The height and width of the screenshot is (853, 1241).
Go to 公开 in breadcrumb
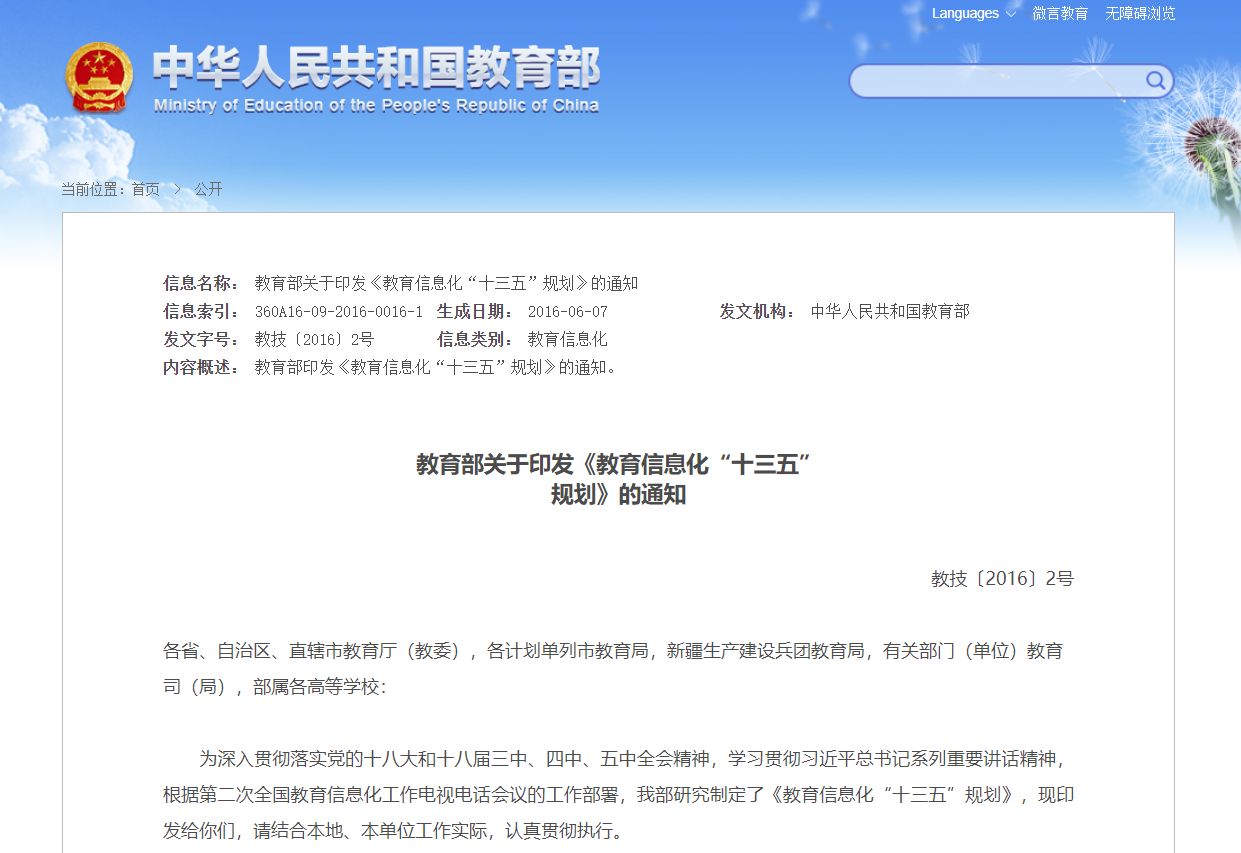pos(208,189)
